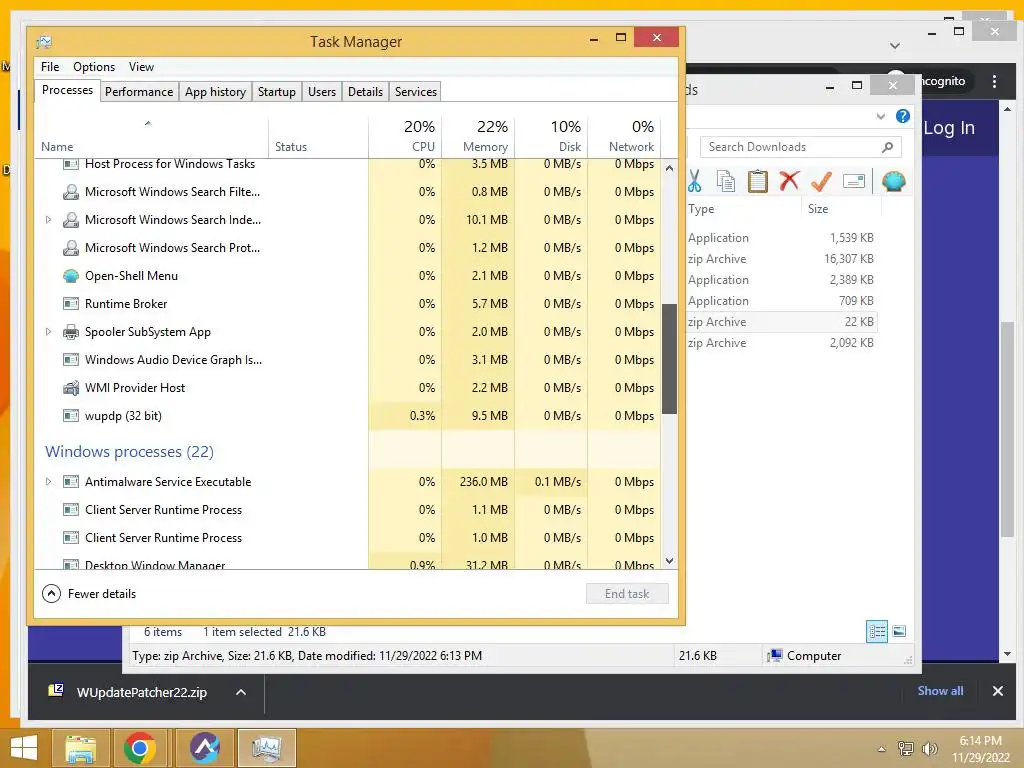Switch Downloads window to details view icon

[x=877, y=631]
